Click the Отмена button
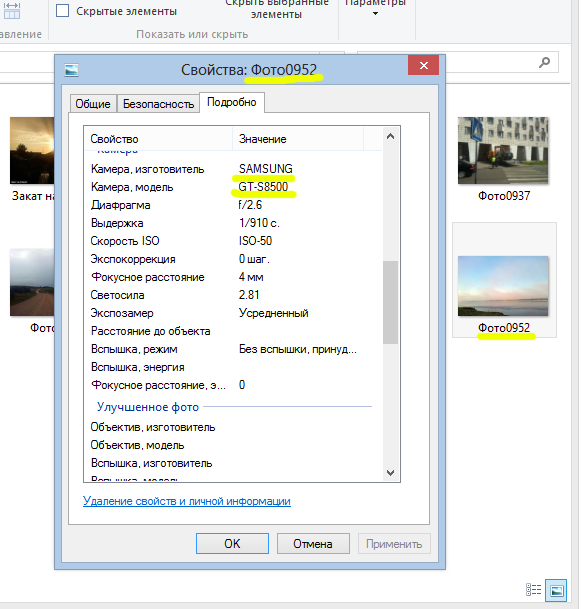This screenshot has height=609, width=582. click(x=313, y=543)
